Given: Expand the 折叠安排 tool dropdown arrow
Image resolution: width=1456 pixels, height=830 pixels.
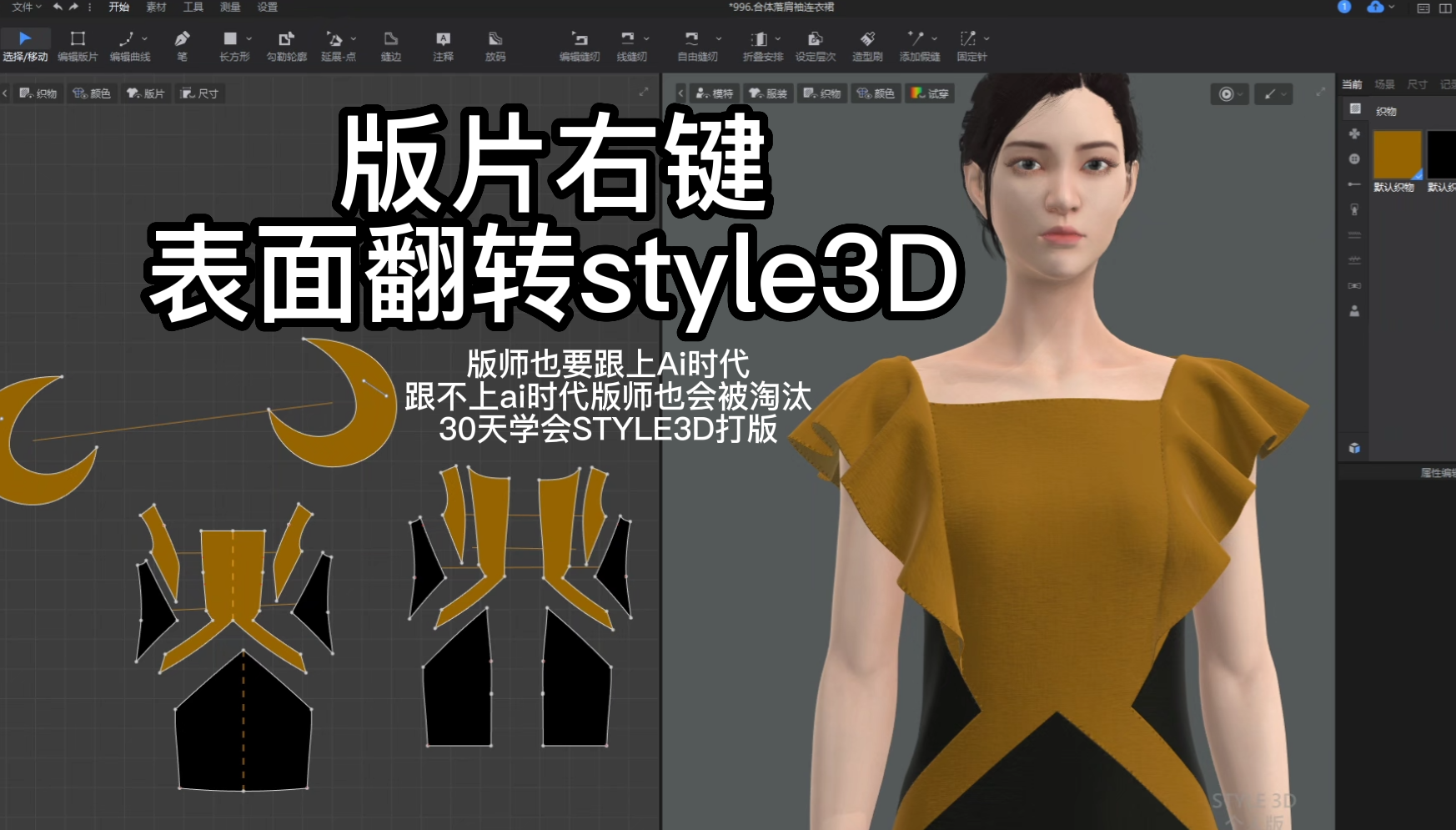Looking at the screenshot, I should click(x=778, y=38).
